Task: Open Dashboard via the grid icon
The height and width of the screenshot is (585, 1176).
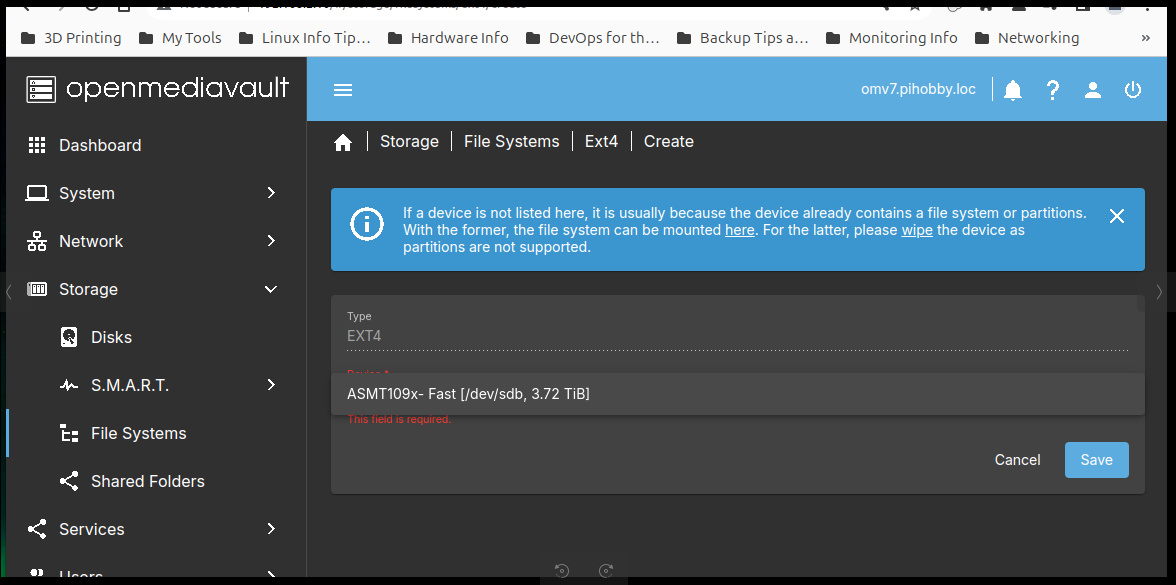Action: click(37, 145)
